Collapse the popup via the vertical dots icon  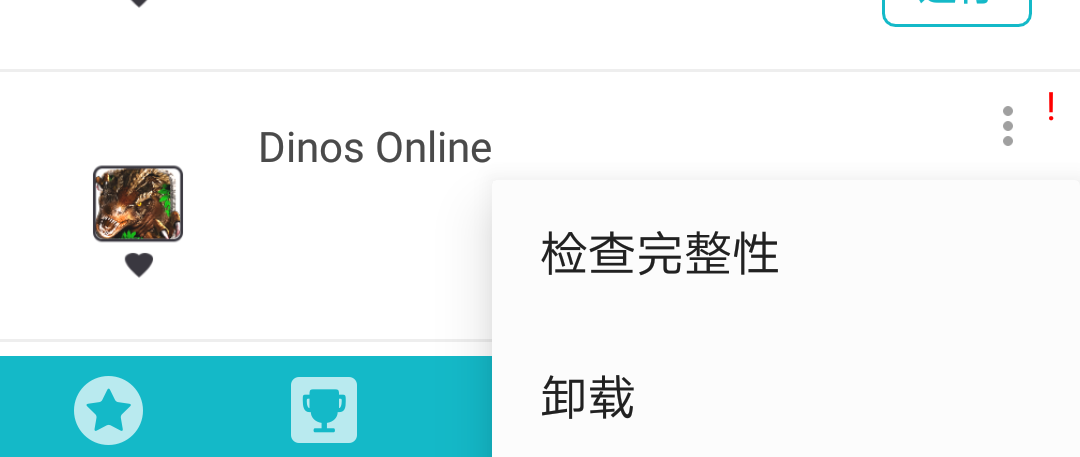click(x=1008, y=126)
